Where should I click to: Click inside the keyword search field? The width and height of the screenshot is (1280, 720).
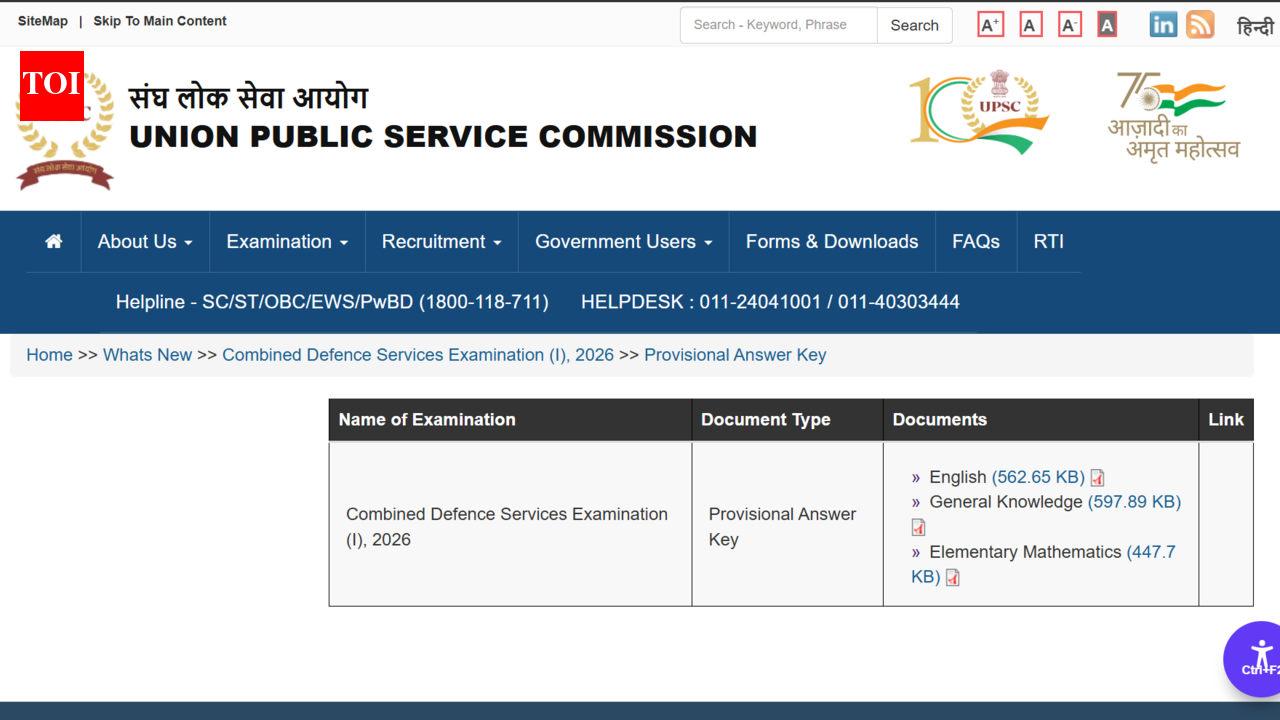[778, 24]
